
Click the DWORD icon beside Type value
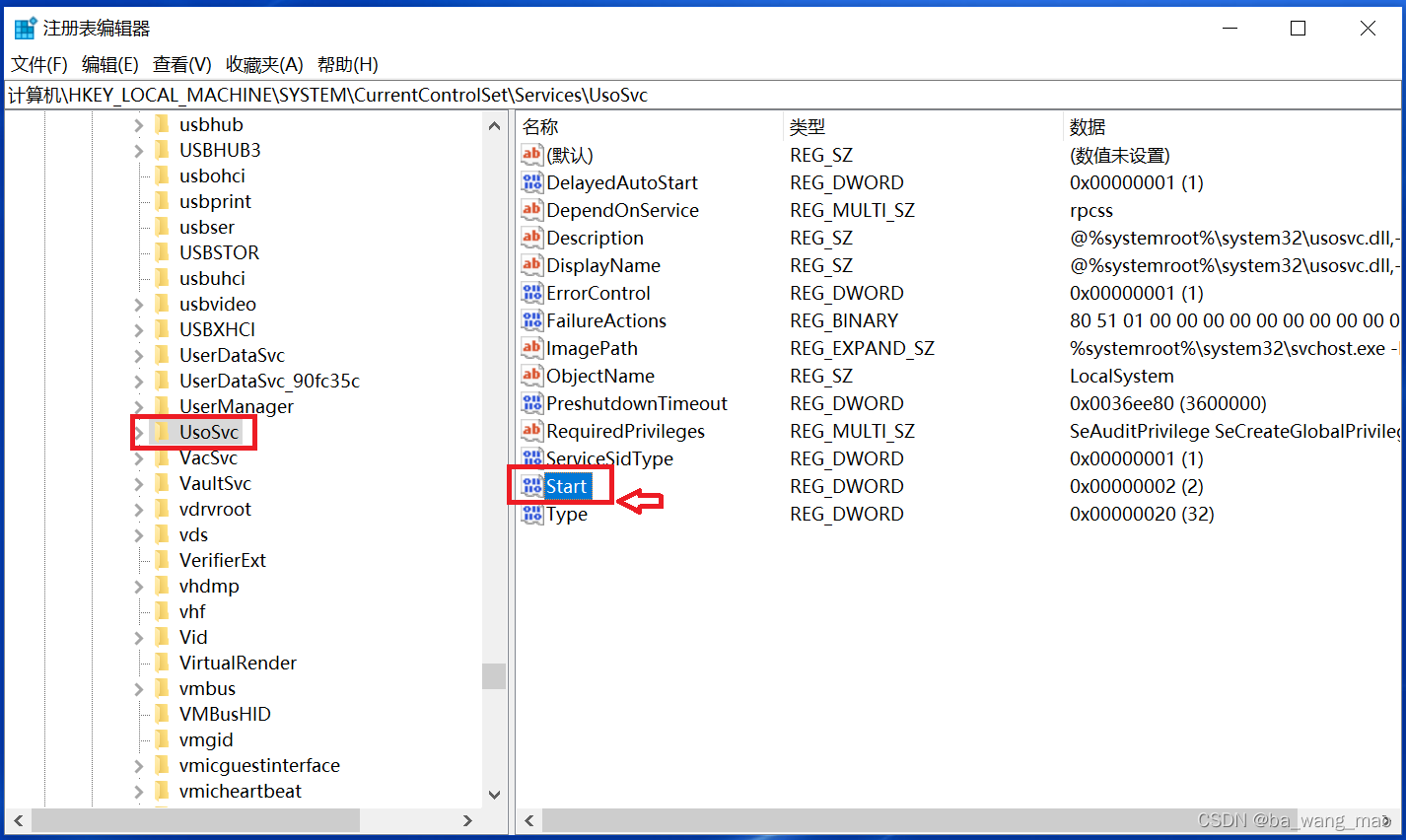click(532, 513)
